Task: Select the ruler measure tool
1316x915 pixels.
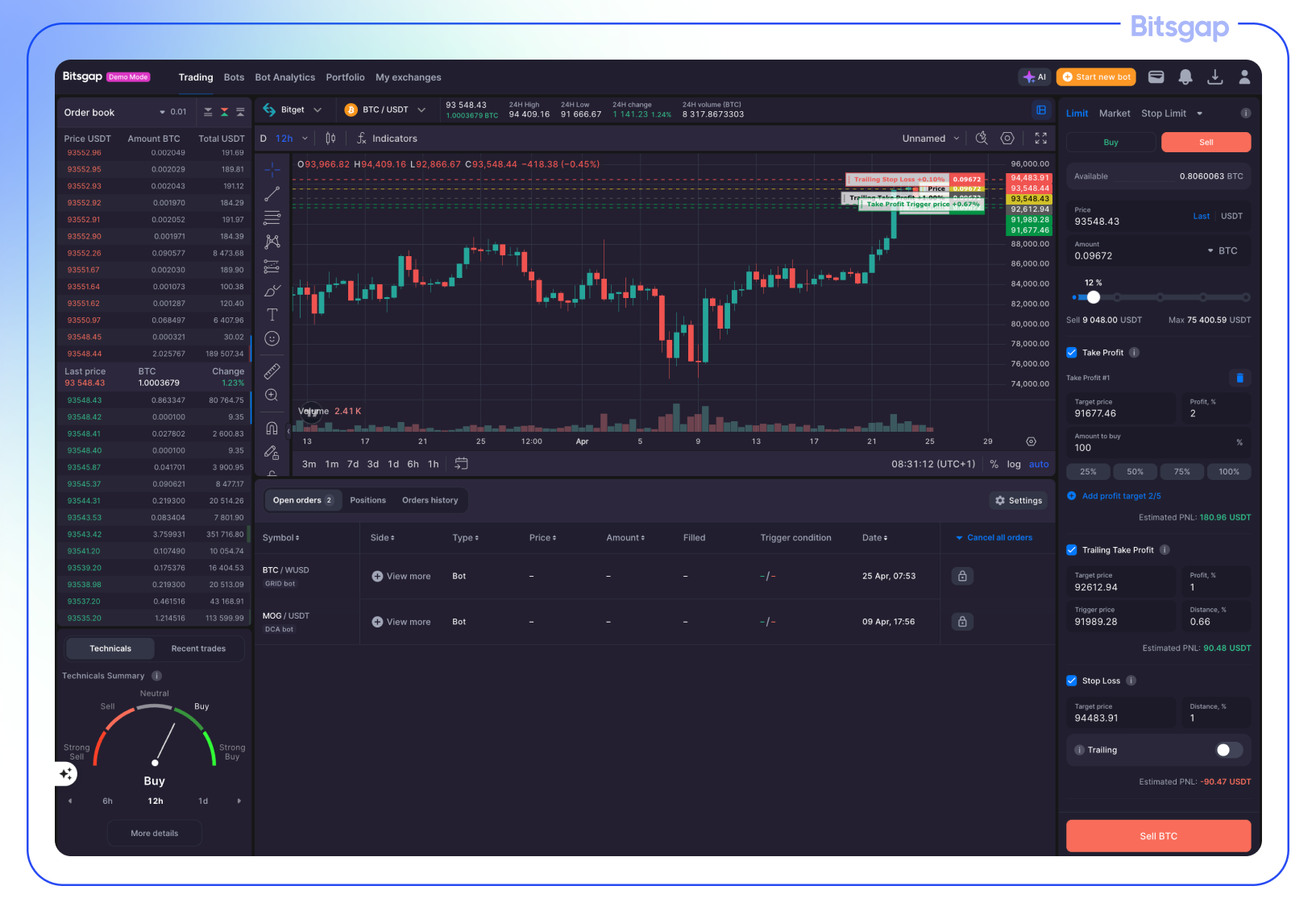Action: 272,371
